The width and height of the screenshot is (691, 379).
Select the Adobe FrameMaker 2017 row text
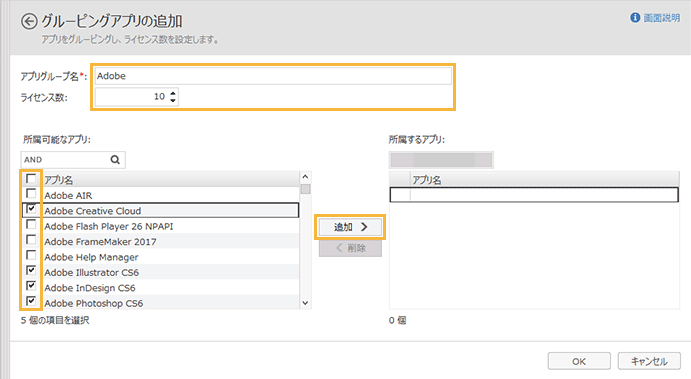pos(100,242)
